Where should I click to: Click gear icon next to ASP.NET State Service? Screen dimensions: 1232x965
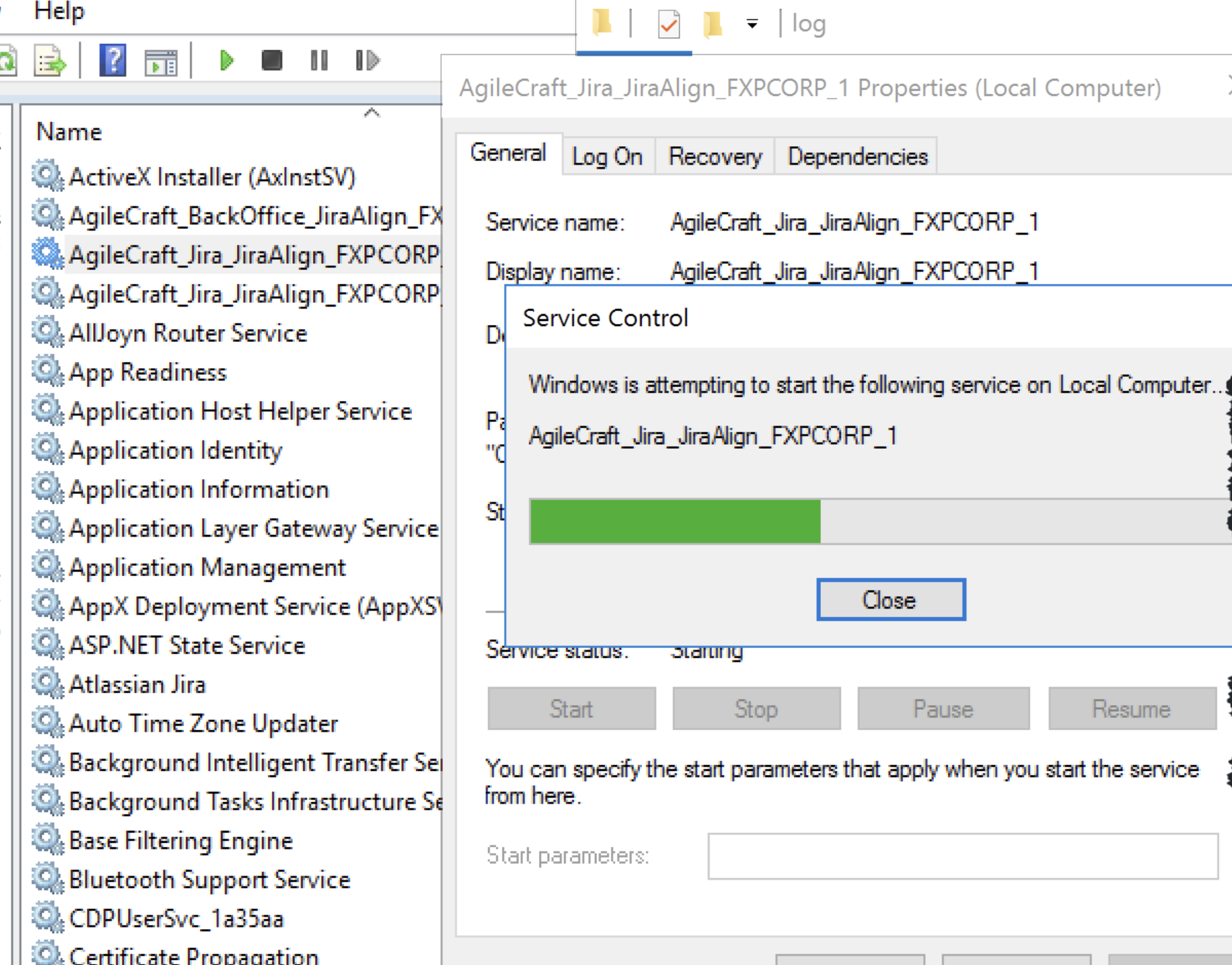[x=47, y=644]
